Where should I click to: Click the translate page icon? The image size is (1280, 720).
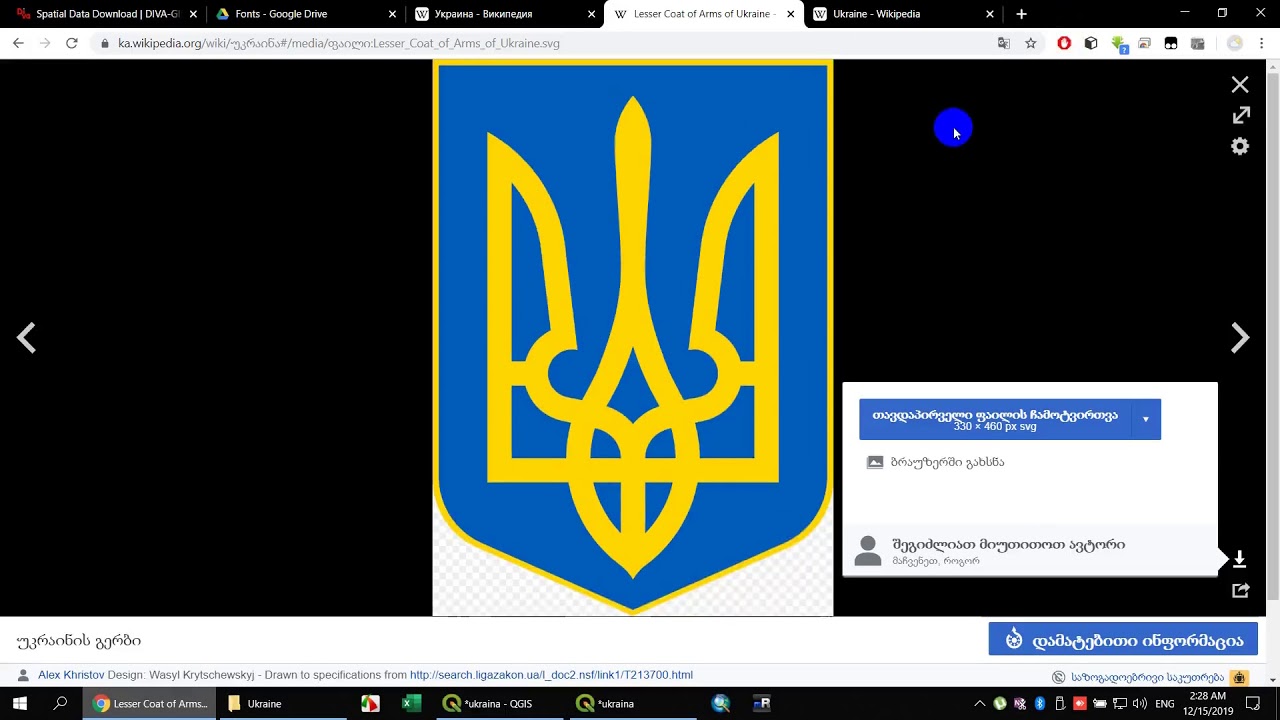(1004, 43)
